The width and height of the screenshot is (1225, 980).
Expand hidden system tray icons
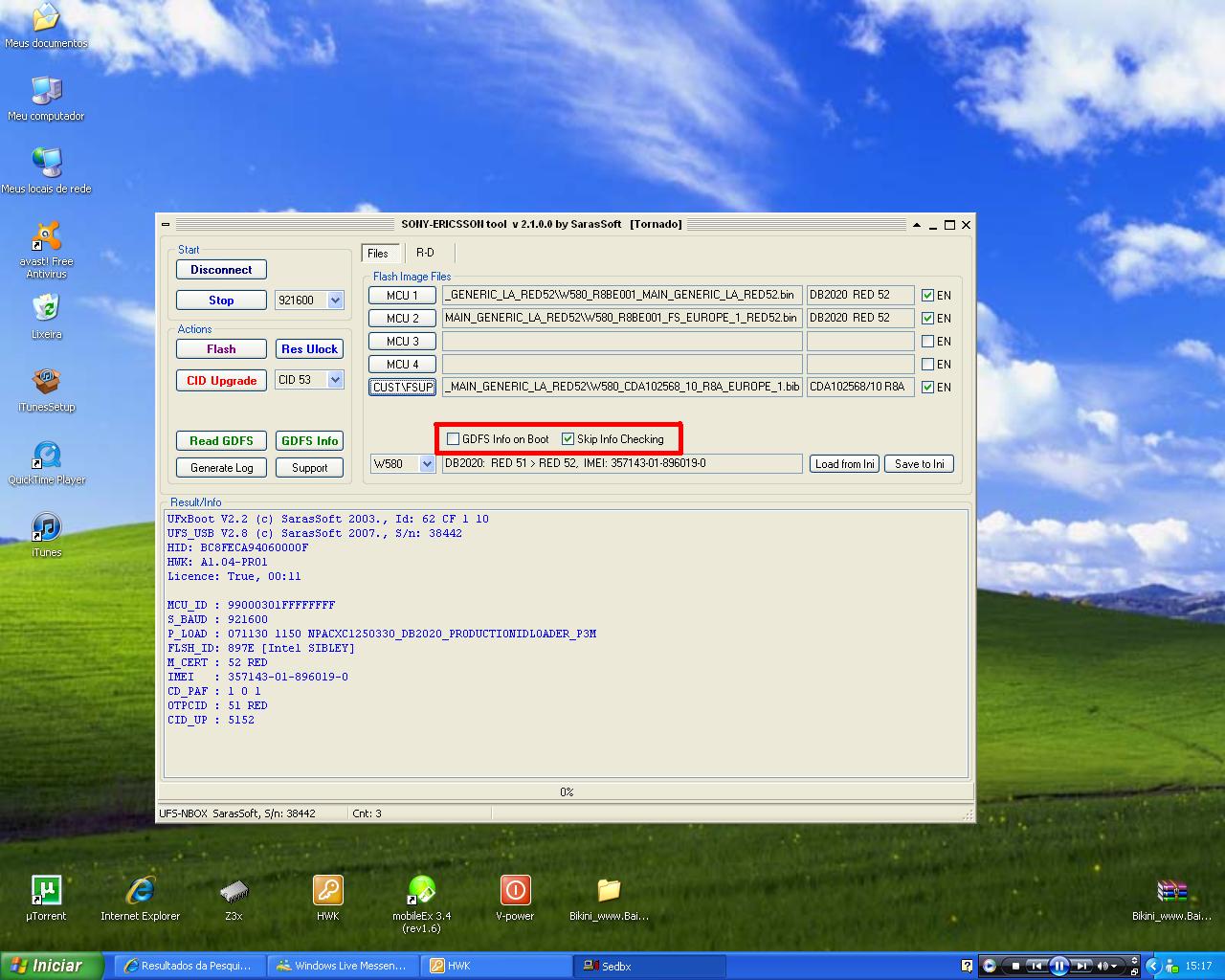1153,966
